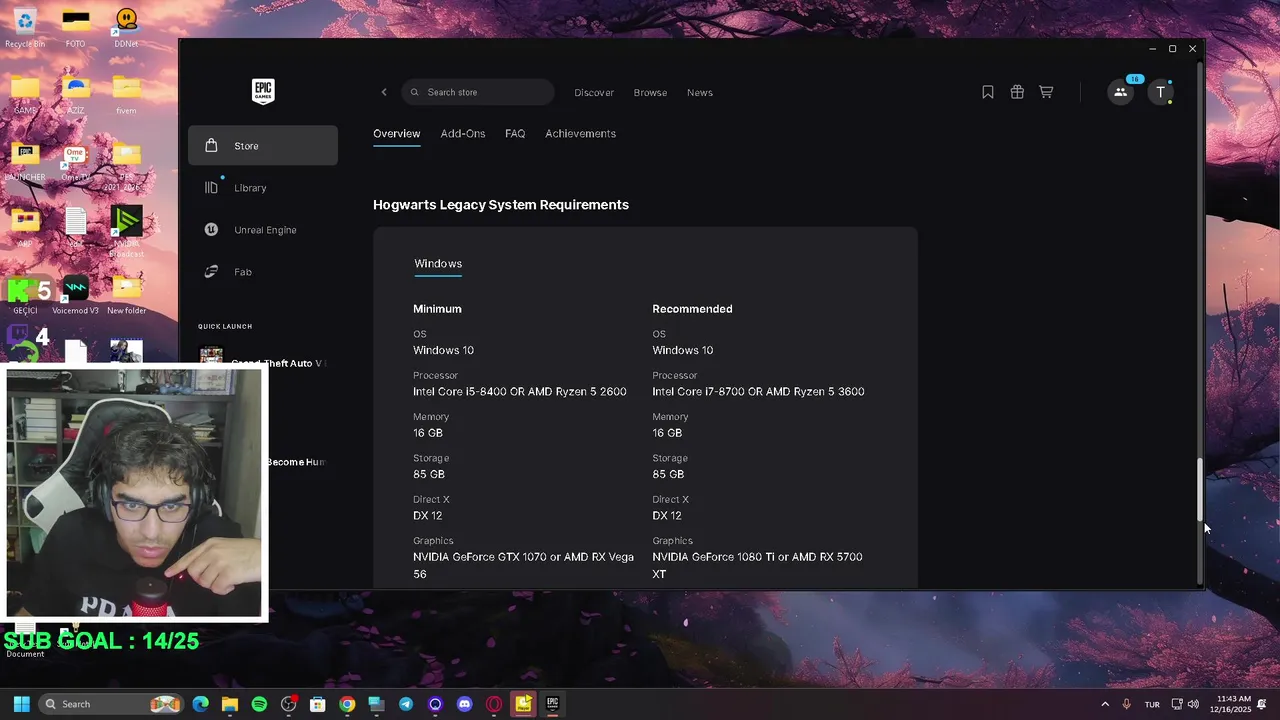The width and height of the screenshot is (1280, 720).
Task: Launch Grand Theft Auto V quick launch thumbnail
Action: coord(211,357)
